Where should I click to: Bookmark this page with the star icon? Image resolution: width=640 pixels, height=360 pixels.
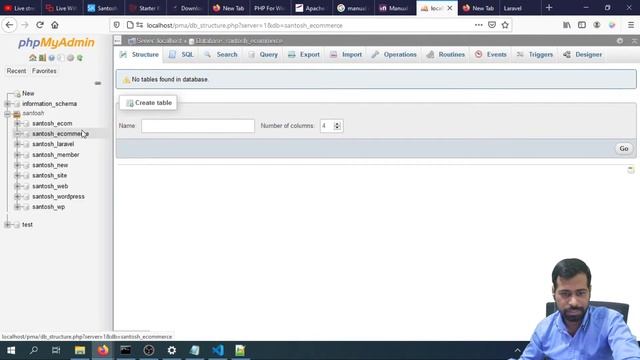pyautogui.click(x=505, y=25)
